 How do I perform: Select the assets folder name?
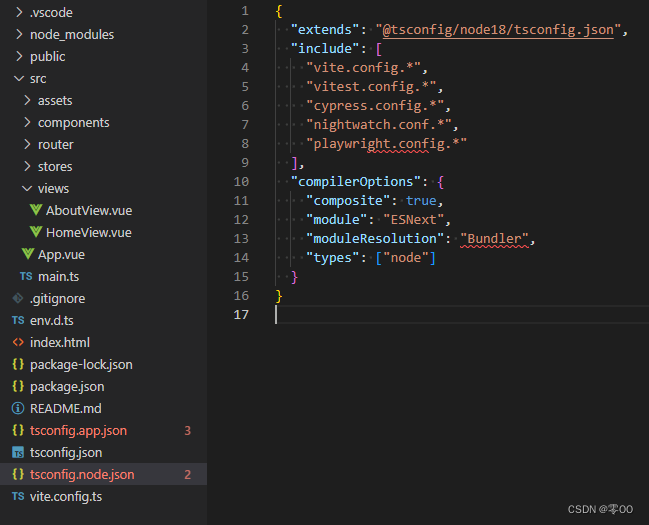[x=55, y=101]
